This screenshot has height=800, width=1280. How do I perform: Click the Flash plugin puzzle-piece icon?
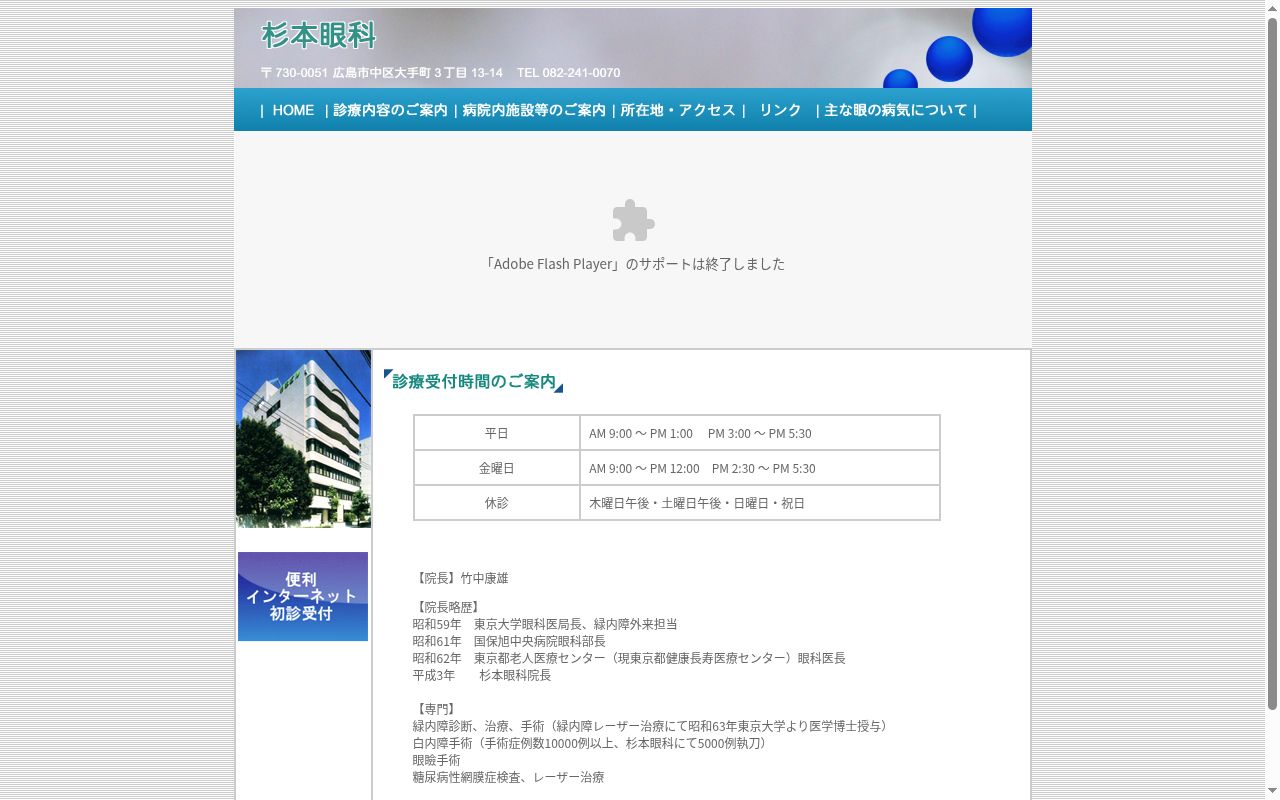[633, 221]
